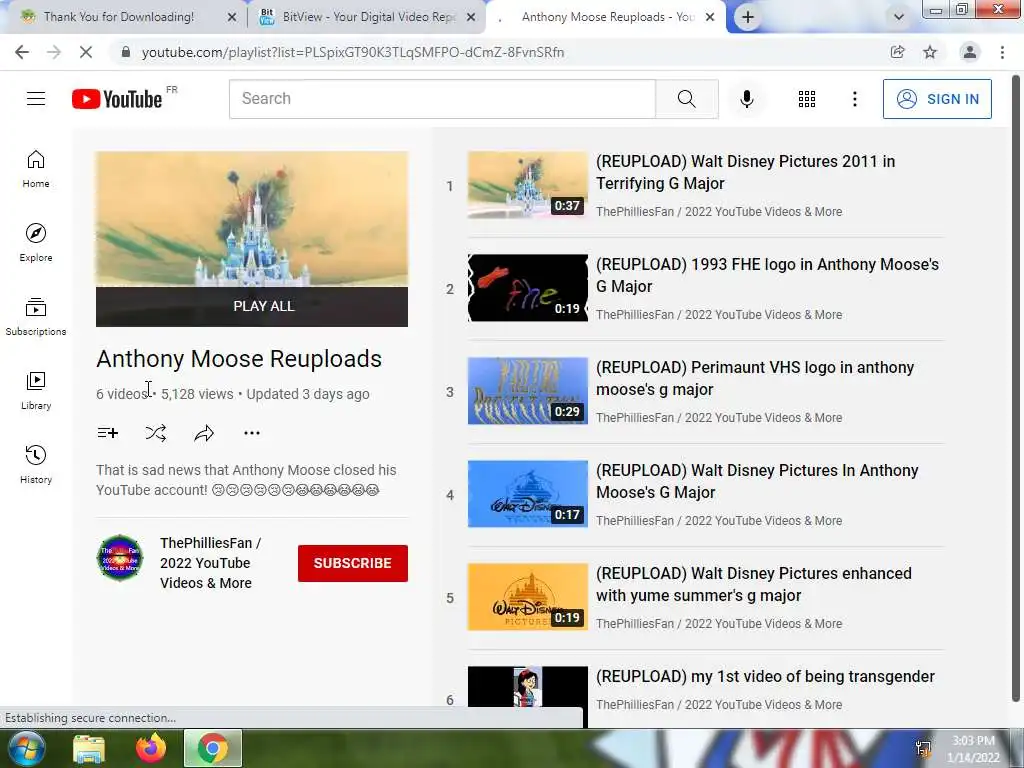The image size is (1024, 768).
Task: Click the FHE logo 0:19 thumbnail
Action: [528, 288]
